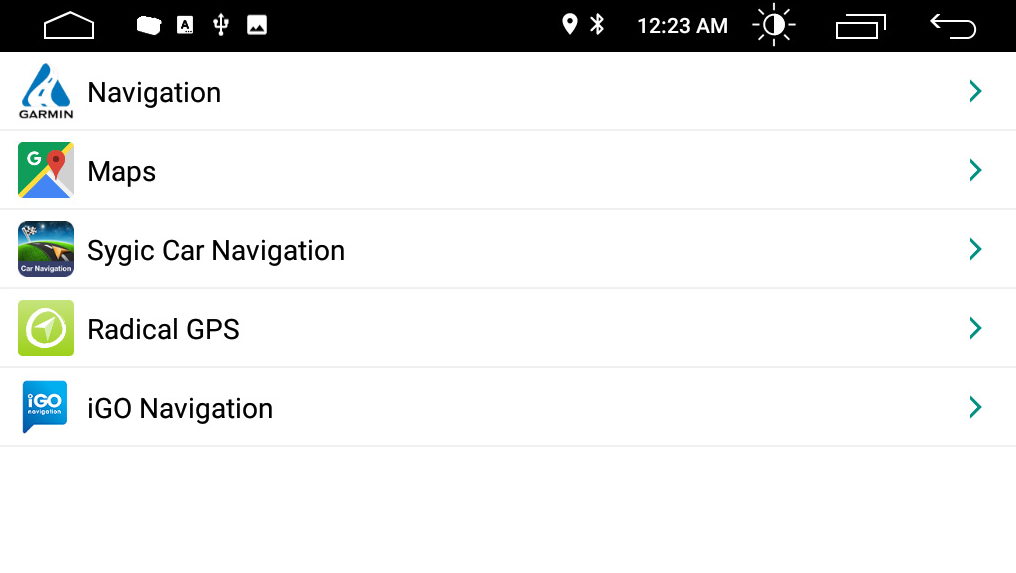Tap the Garmin Navigation app icon

coord(45,91)
